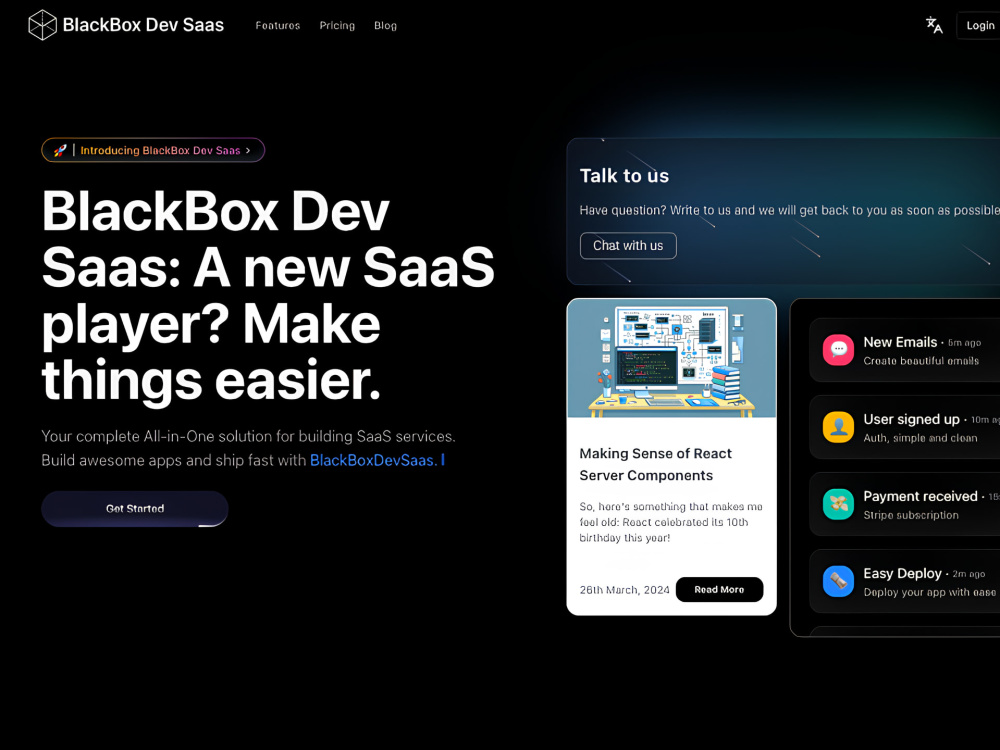
Task: Open the Blog nav link
Action: tap(385, 26)
